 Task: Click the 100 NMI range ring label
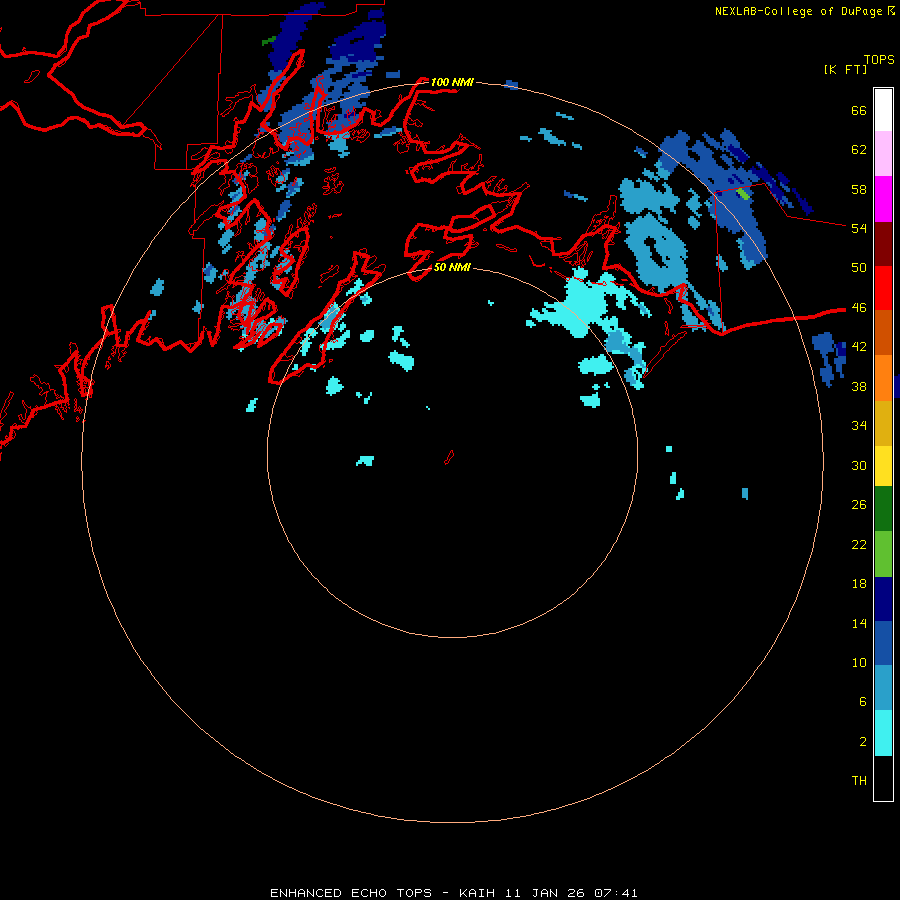[452, 82]
